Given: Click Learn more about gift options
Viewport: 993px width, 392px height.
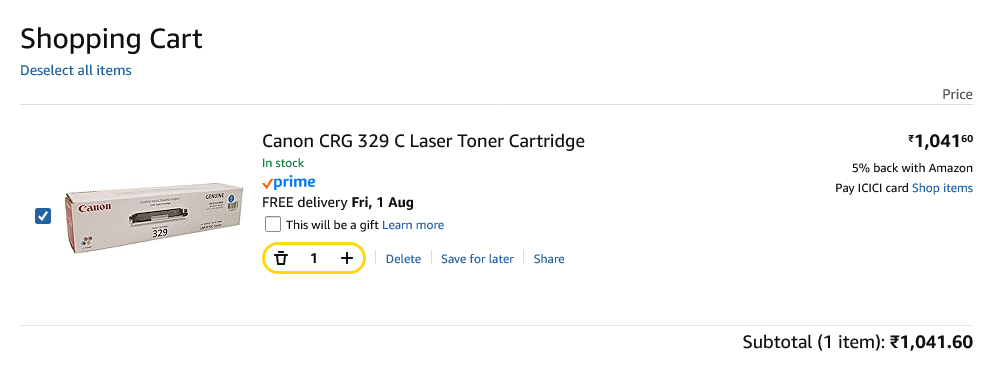Looking at the screenshot, I should pos(413,225).
